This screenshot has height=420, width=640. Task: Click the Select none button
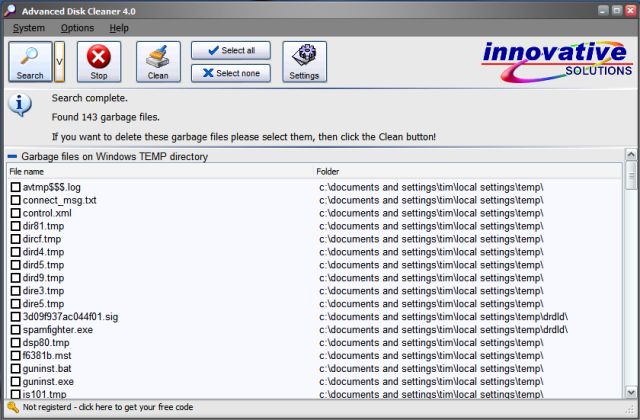pyautogui.click(x=231, y=73)
